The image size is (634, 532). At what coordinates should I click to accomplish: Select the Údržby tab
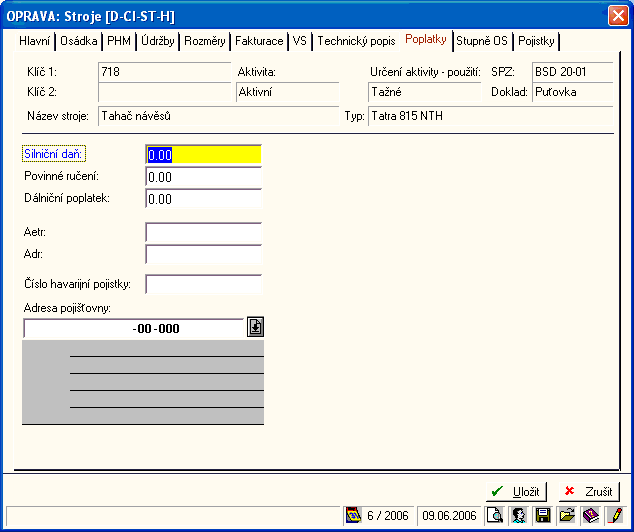pyautogui.click(x=158, y=41)
